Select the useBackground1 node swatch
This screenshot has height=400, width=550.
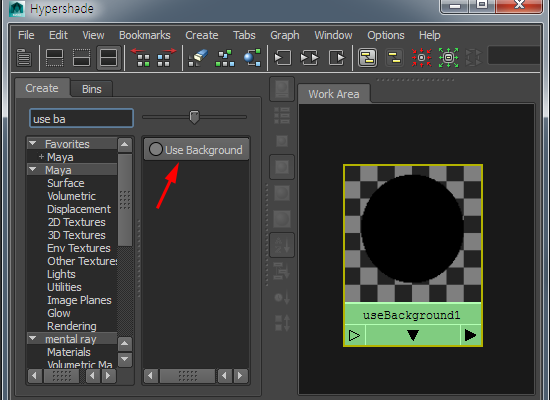[413, 234]
